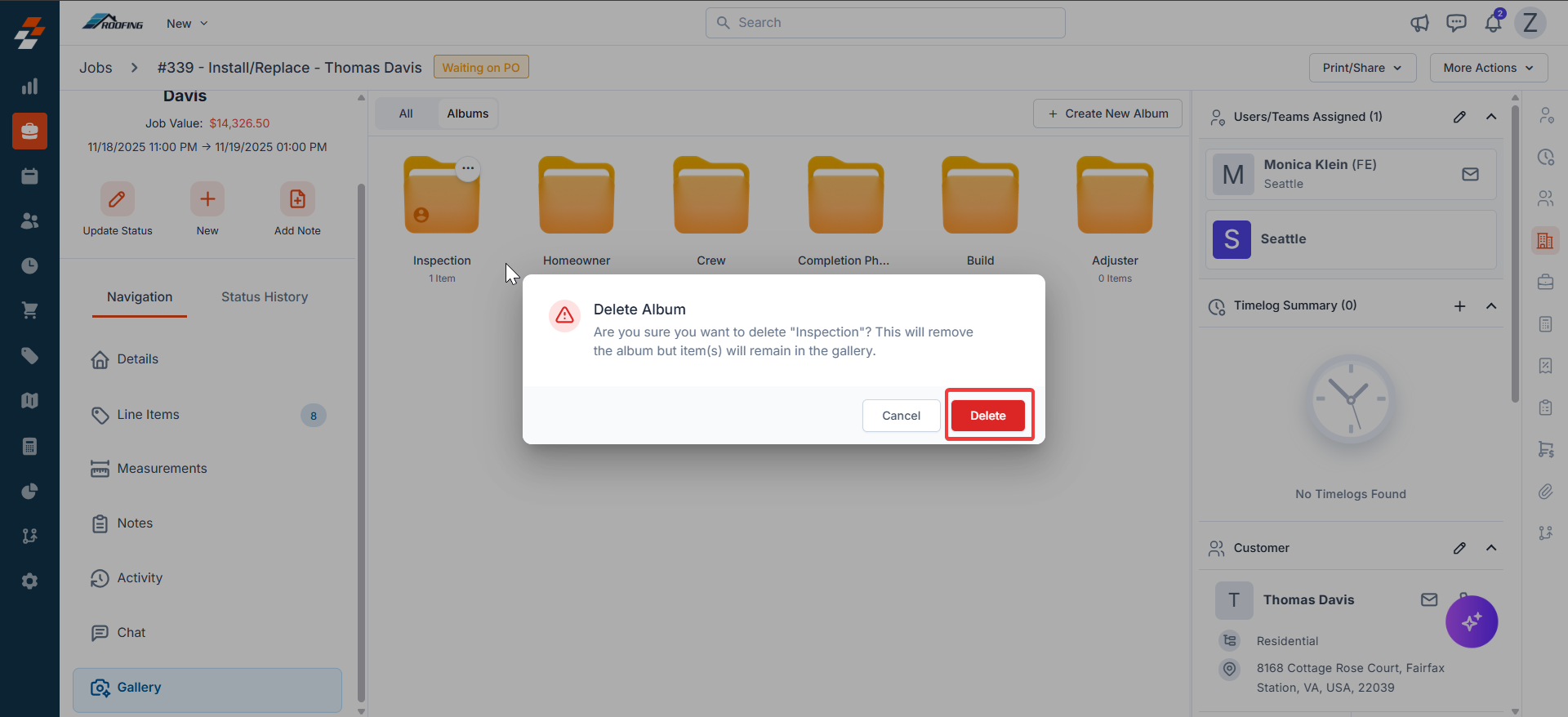Collapse the Users/Teams Assigned section

[x=1491, y=117]
